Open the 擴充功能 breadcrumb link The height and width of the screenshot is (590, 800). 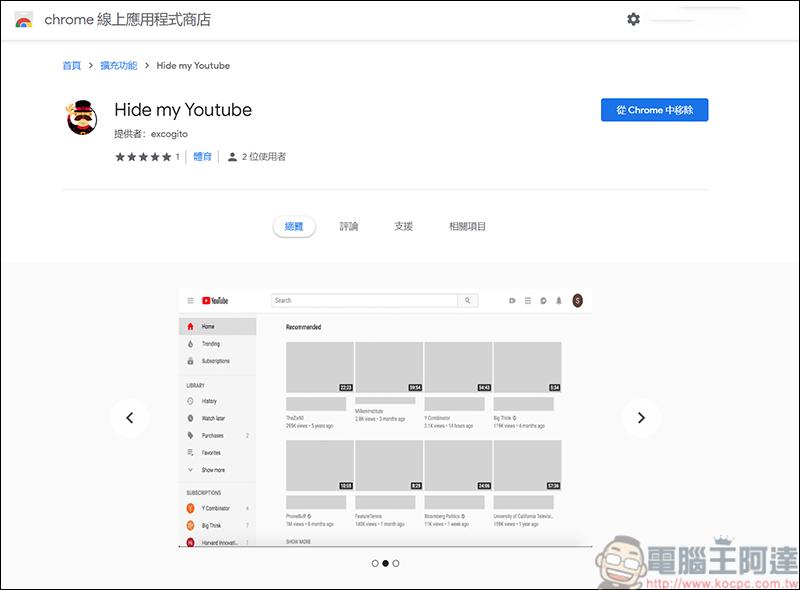[x=118, y=65]
